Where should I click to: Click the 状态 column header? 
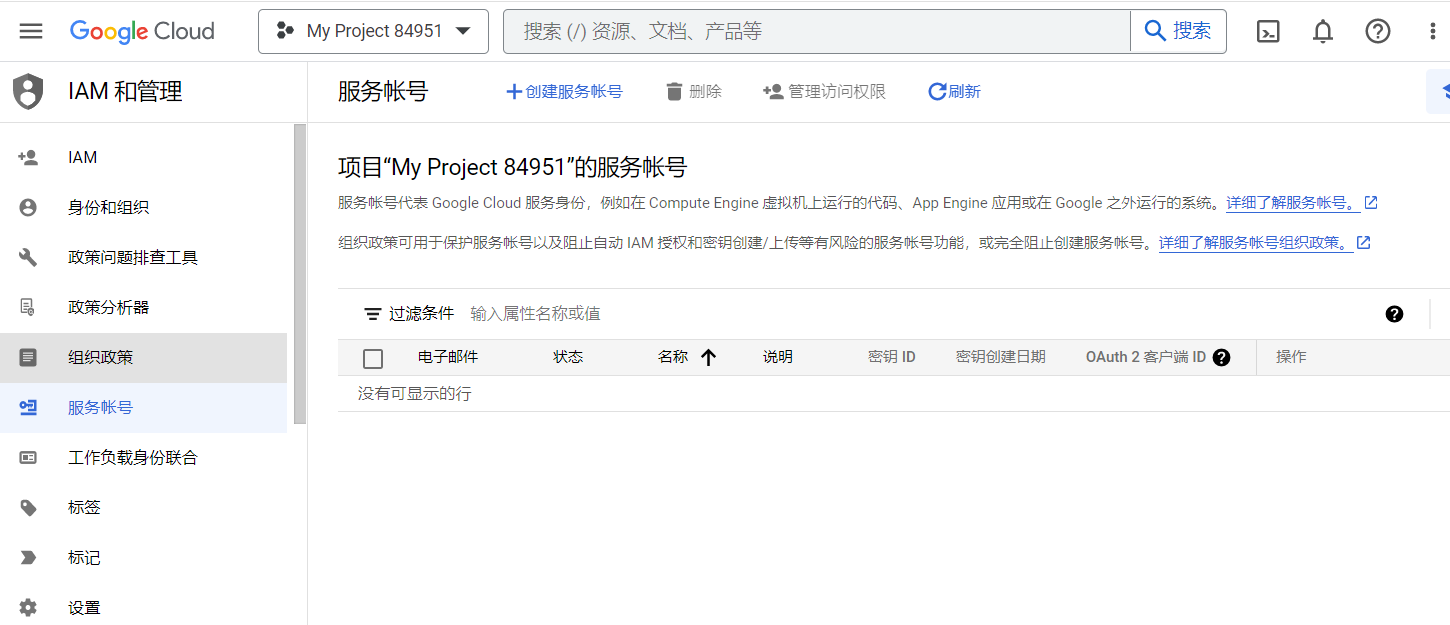click(568, 357)
